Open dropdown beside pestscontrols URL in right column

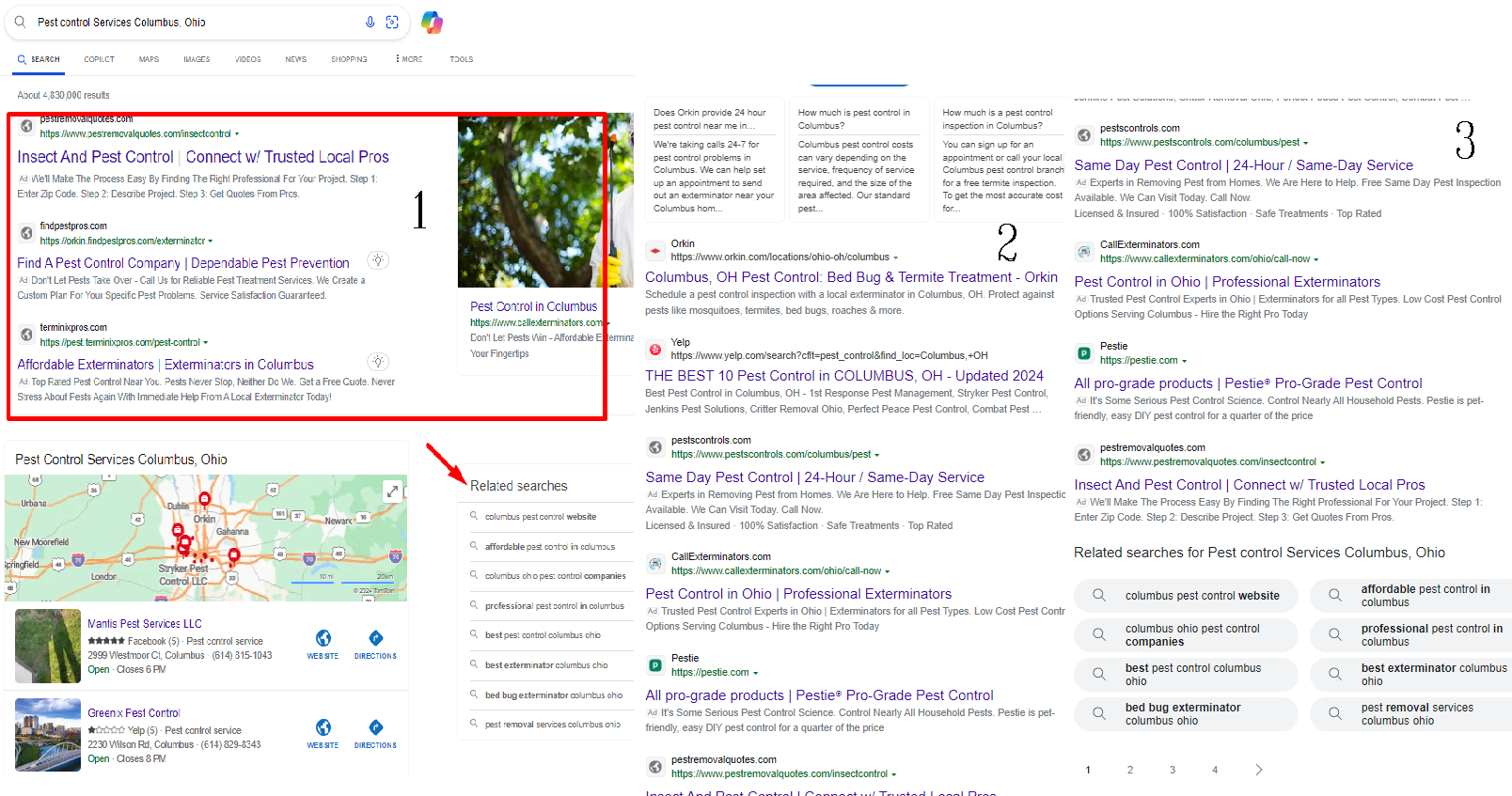pos(1306,143)
